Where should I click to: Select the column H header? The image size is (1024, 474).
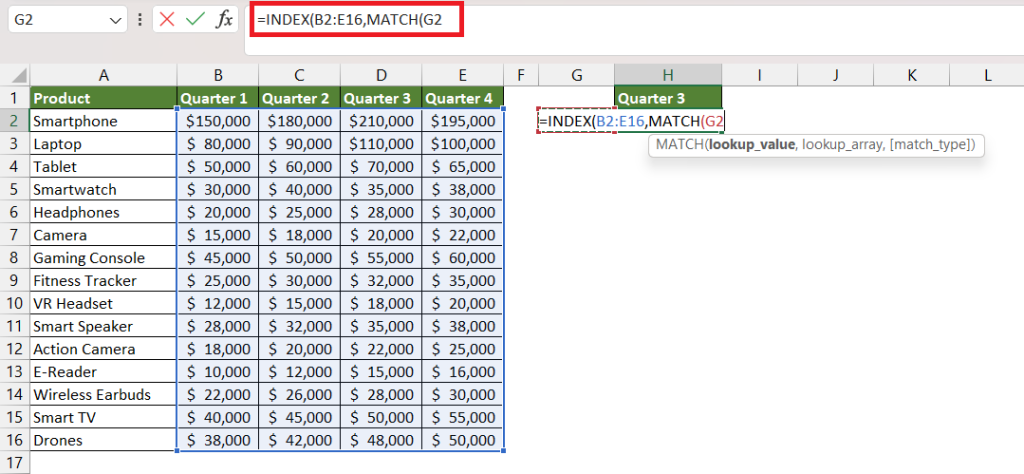pyautogui.click(x=668, y=75)
